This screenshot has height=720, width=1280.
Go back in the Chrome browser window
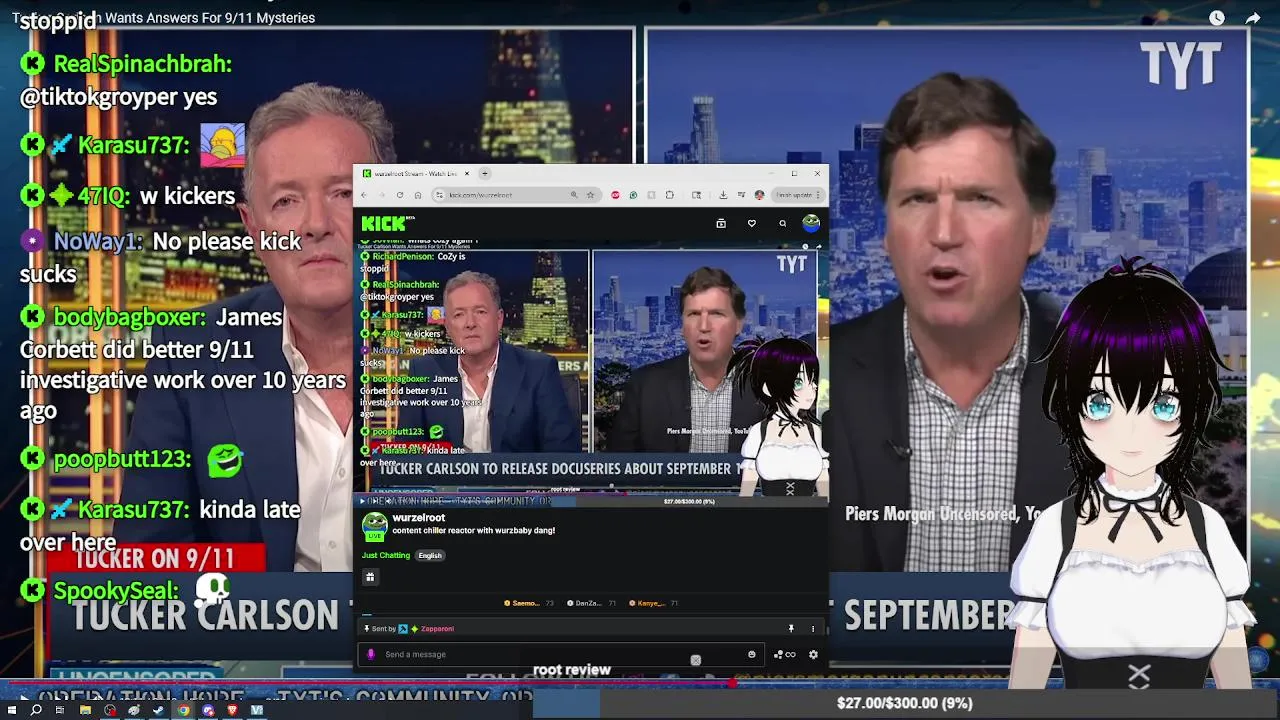(363, 195)
